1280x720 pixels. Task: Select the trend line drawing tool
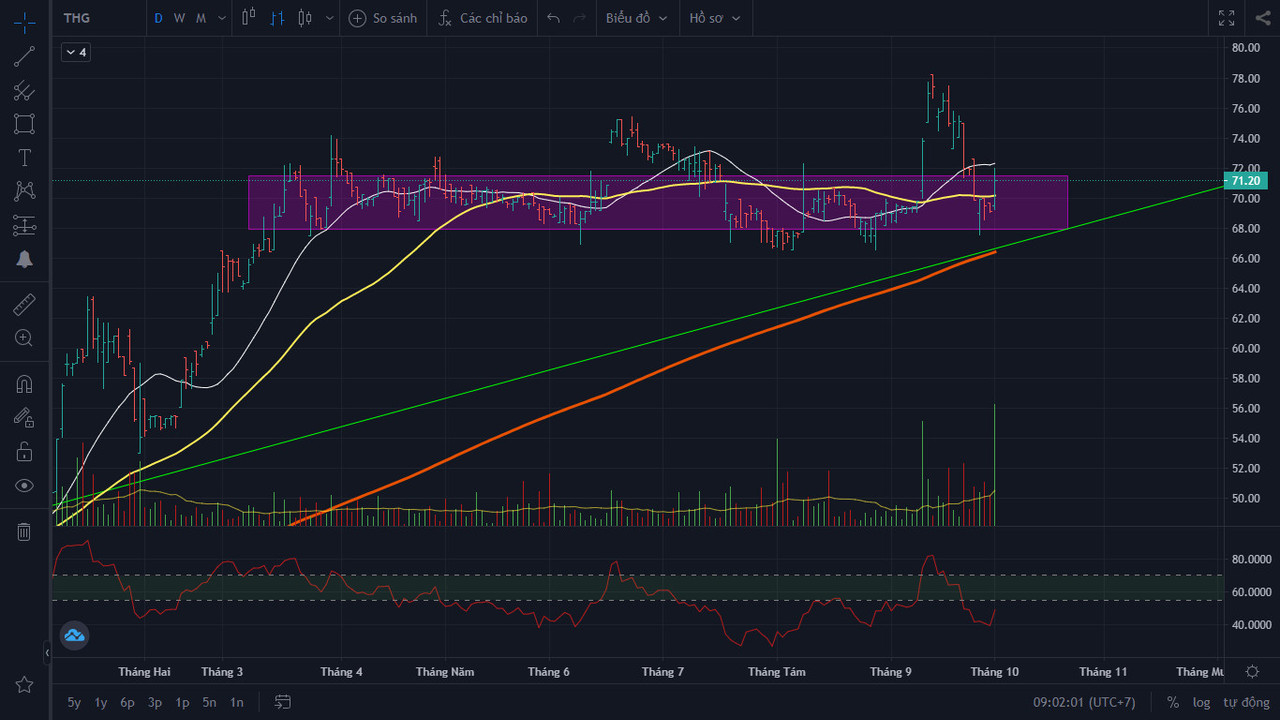(24, 56)
